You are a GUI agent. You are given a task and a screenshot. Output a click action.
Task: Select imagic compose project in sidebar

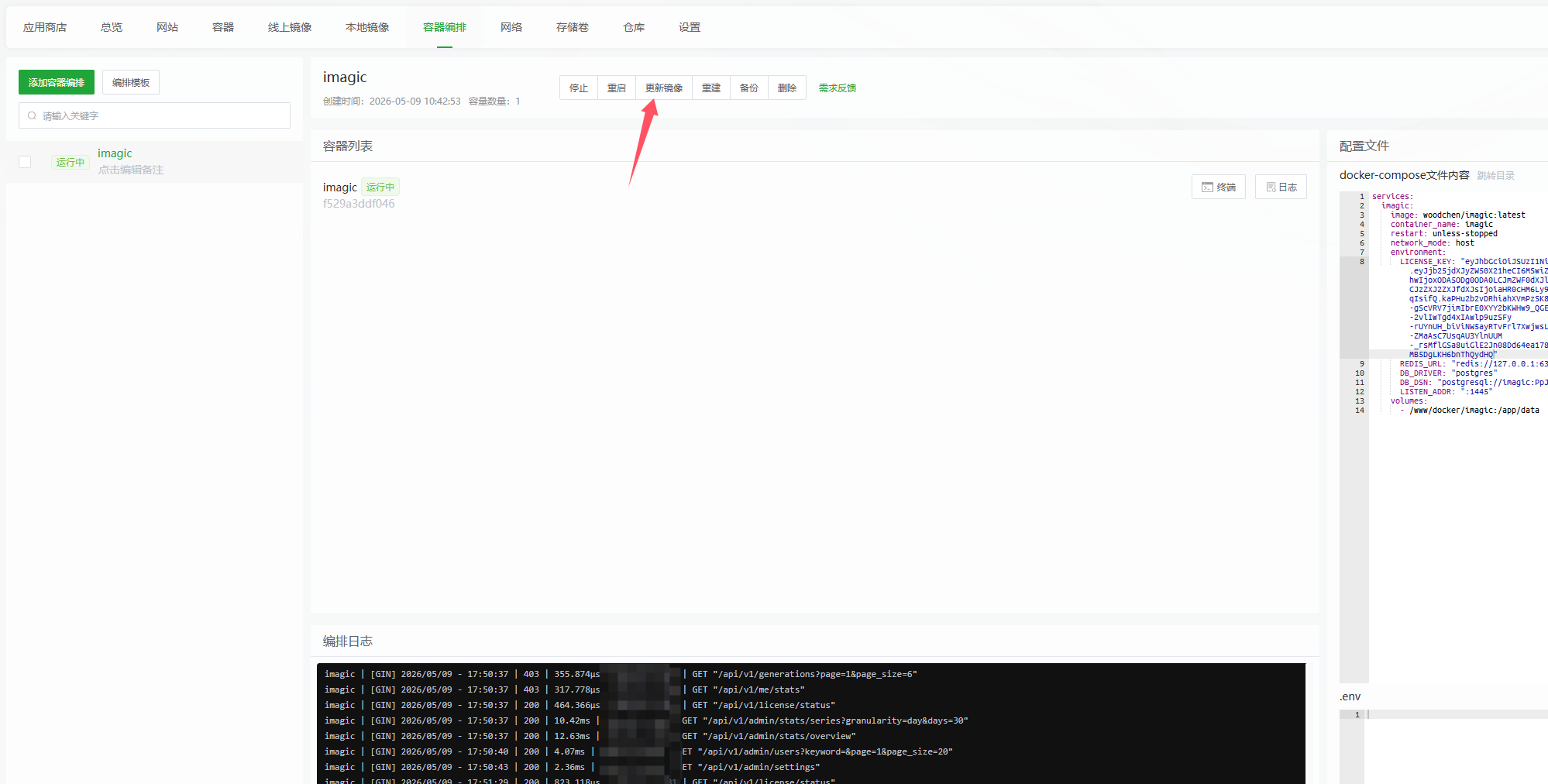pyautogui.click(x=115, y=153)
